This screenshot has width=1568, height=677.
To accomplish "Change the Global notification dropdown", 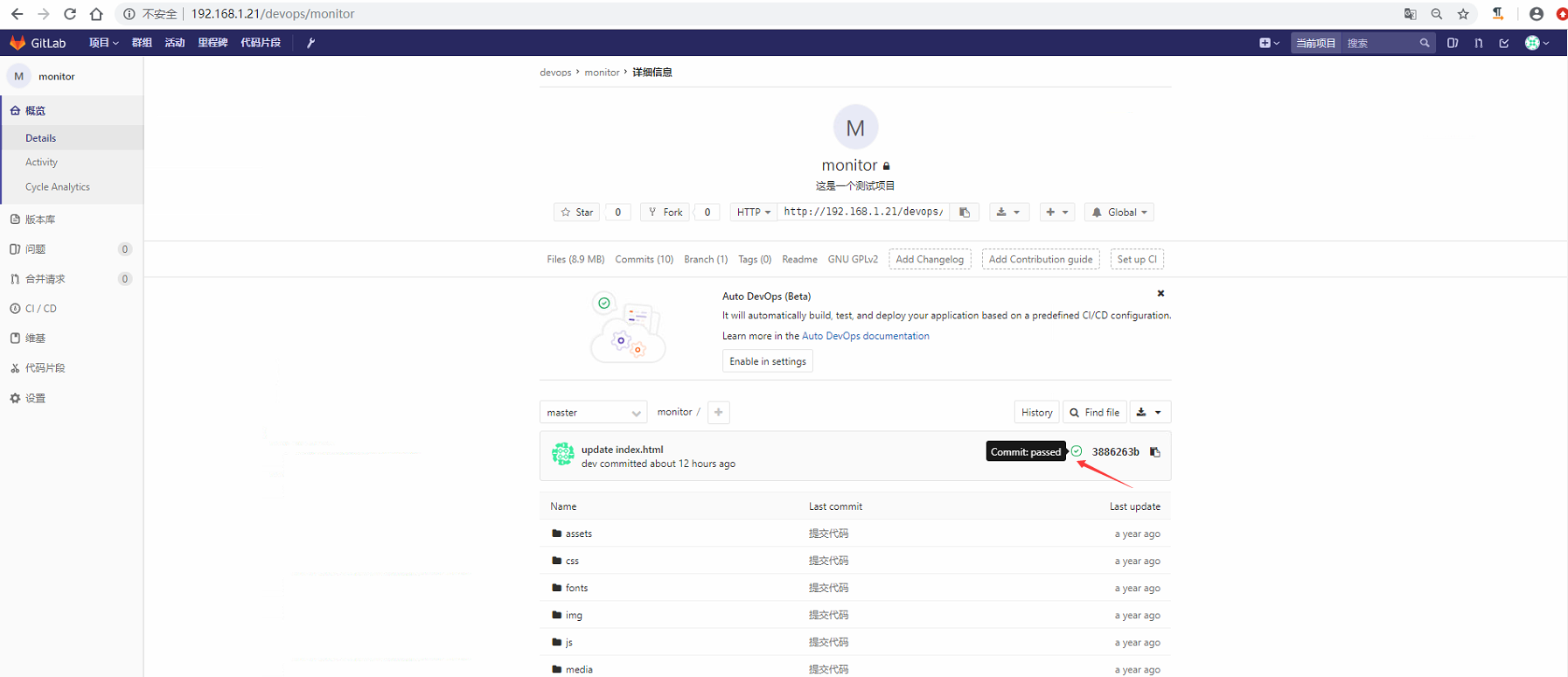I will tap(1119, 213).
